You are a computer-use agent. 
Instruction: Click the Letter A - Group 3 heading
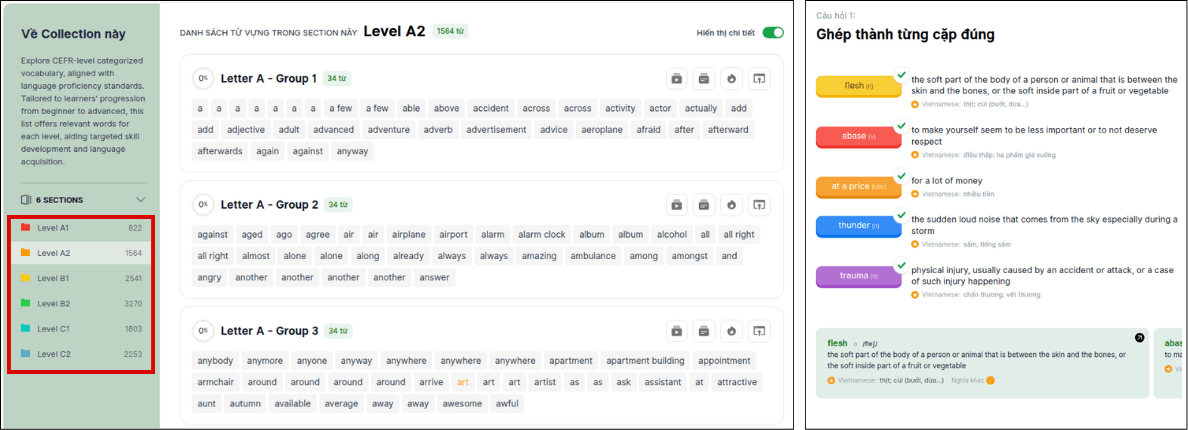(x=269, y=331)
